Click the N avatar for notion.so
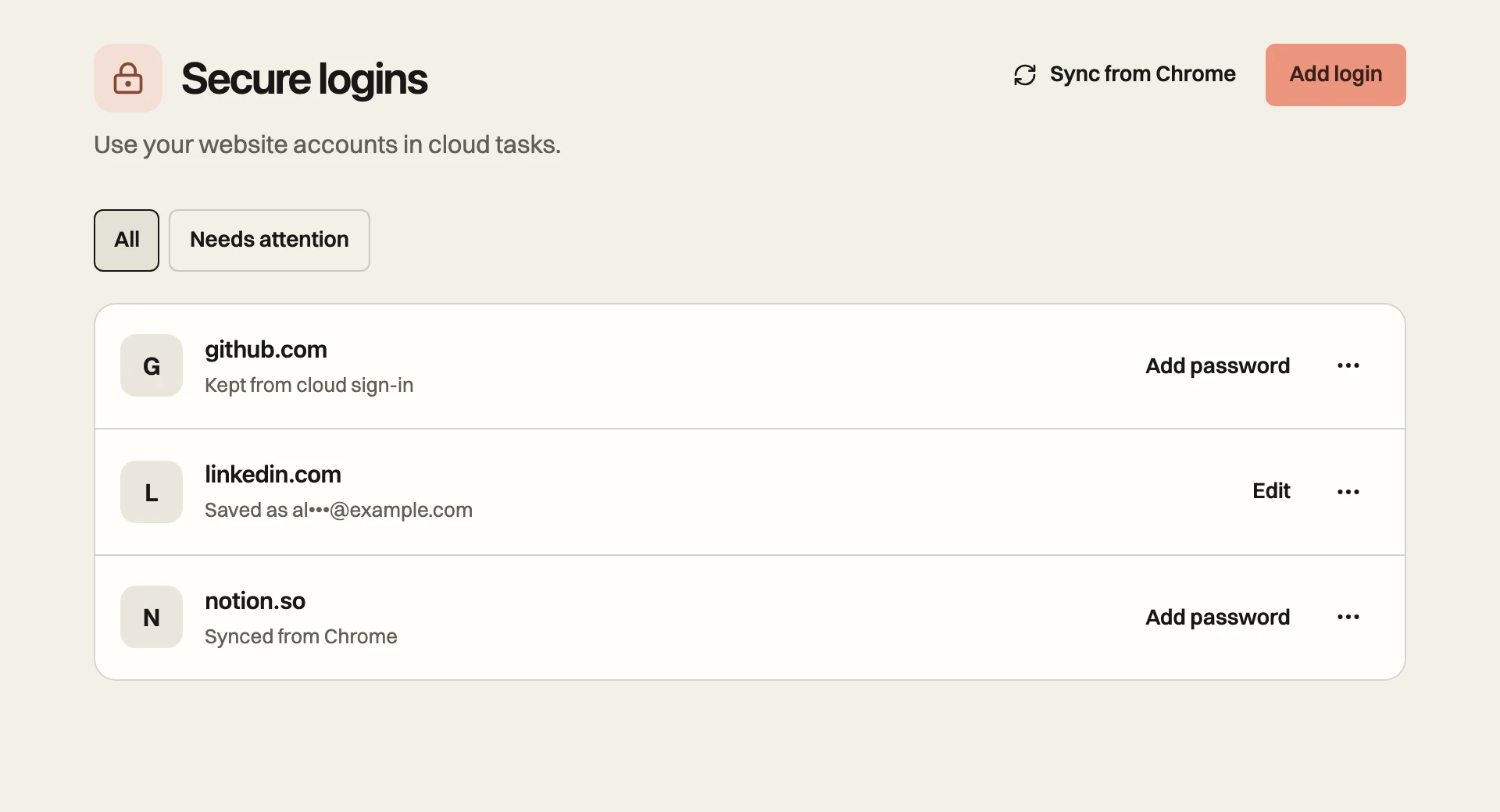Screen dimensions: 1500x812 (152, 617)
